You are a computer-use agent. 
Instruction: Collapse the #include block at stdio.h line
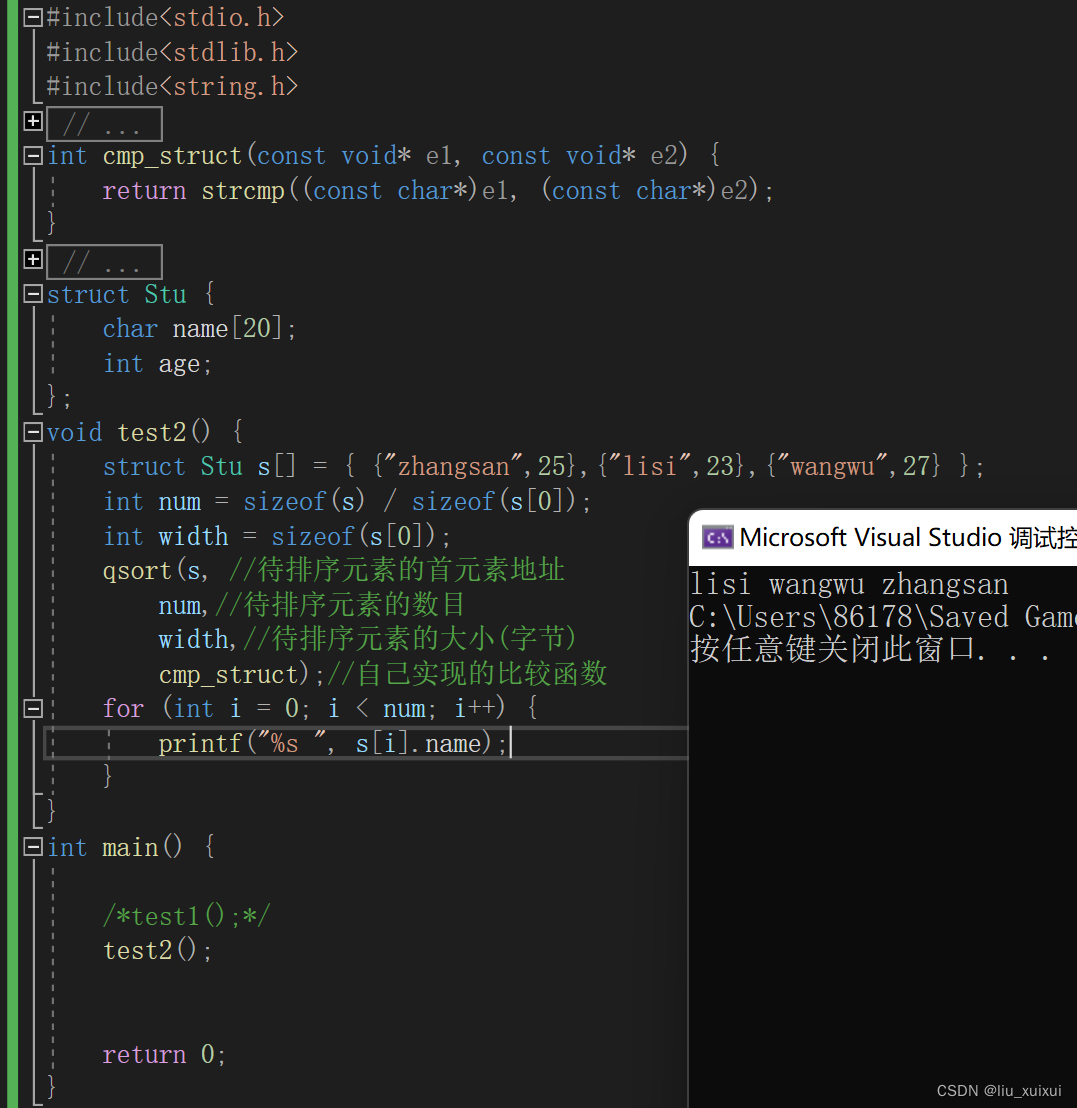(x=33, y=18)
